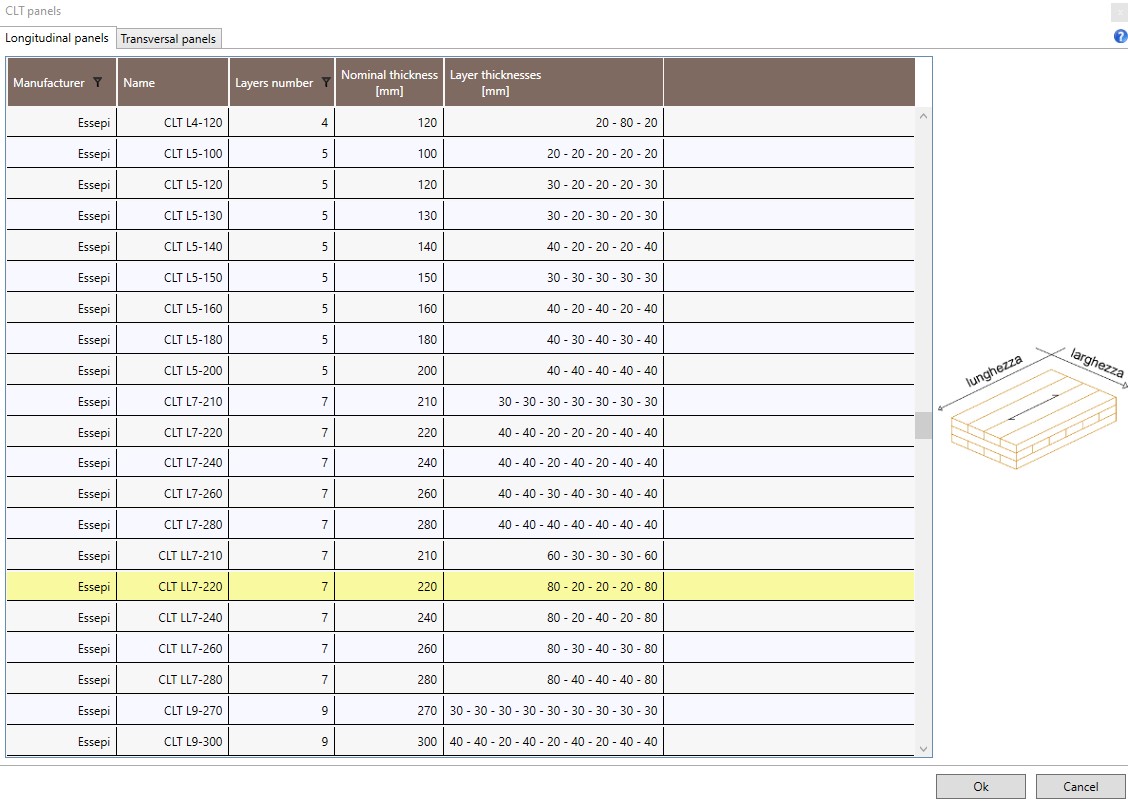Click nominal thickness 270 cell
This screenshot has width=1128, height=804.
[389, 711]
